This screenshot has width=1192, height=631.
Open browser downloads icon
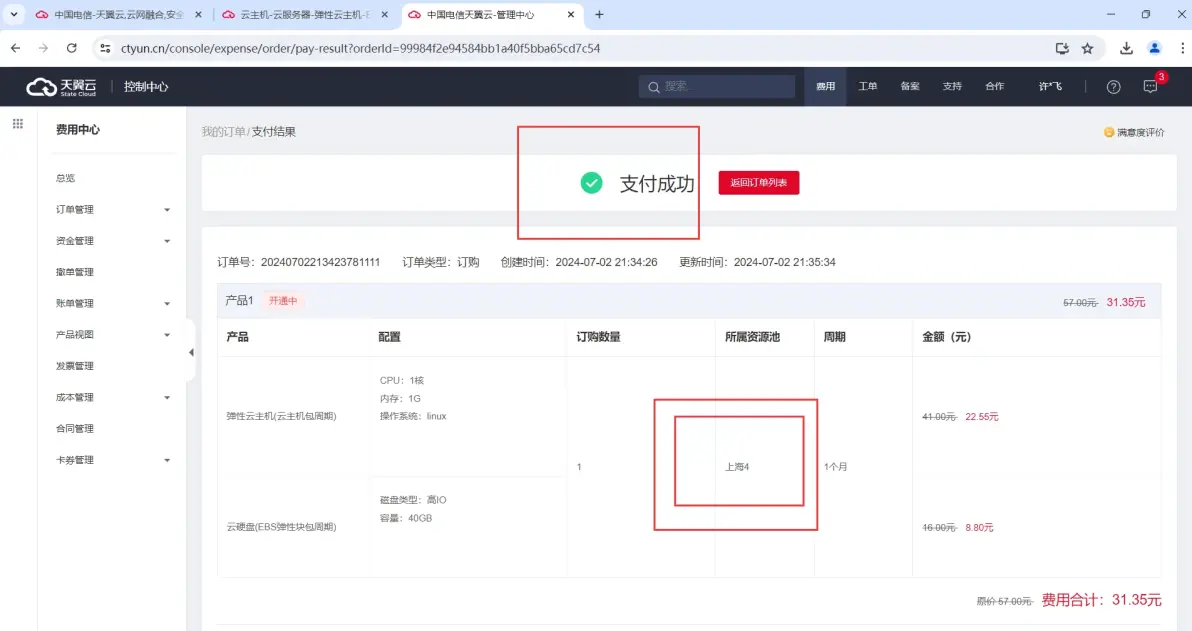tap(1127, 48)
